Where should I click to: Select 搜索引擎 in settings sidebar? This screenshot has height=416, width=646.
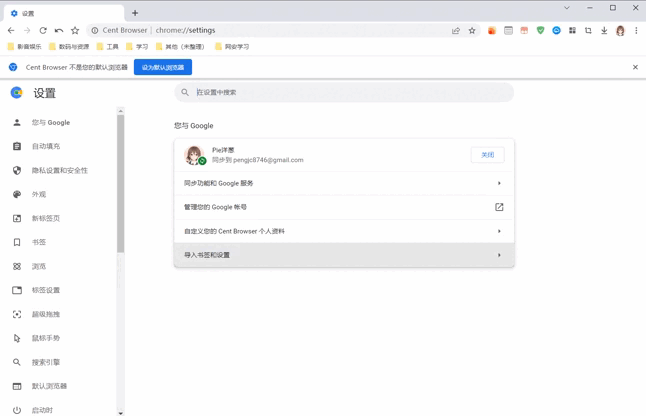46,362
